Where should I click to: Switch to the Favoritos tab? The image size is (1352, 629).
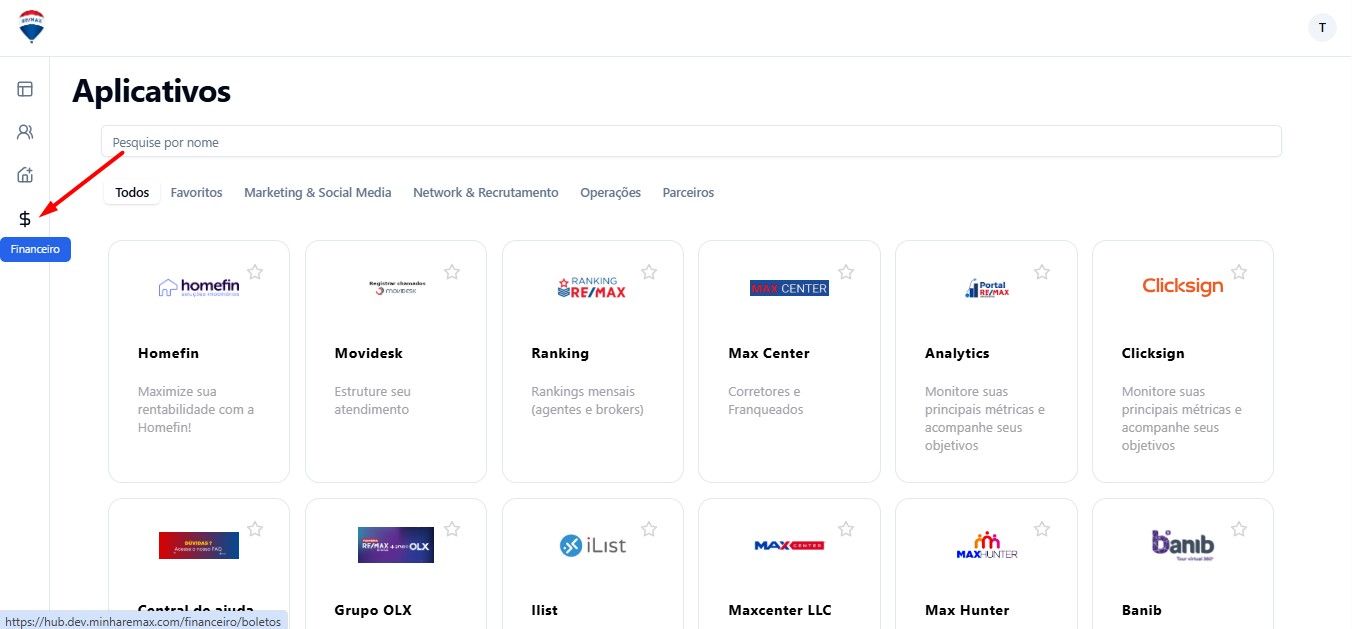tap(196, 192)
